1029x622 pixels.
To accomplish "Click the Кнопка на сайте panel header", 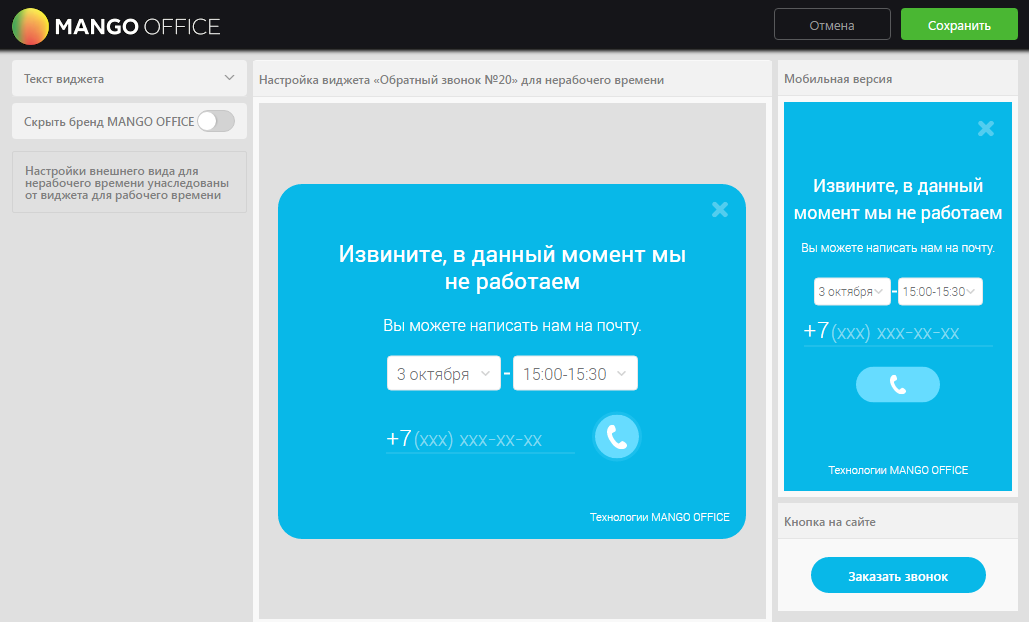I will point(898,522).
